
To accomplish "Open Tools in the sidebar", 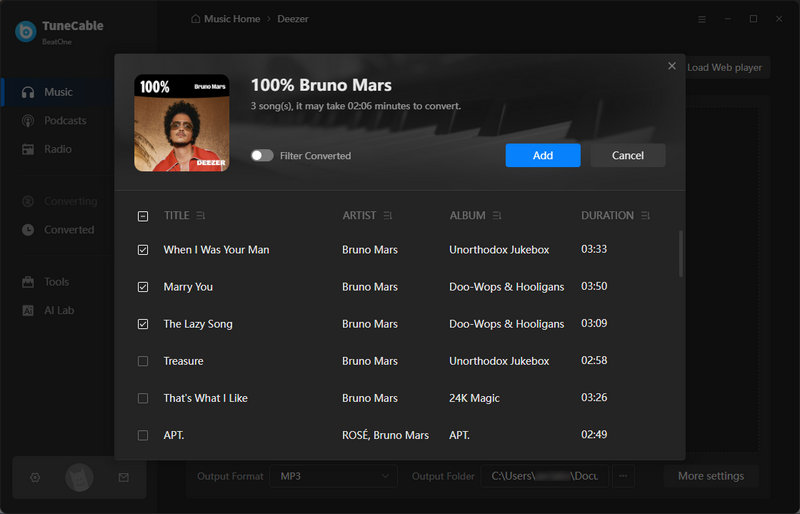I will pyautogui.click(x=56, y=282).
